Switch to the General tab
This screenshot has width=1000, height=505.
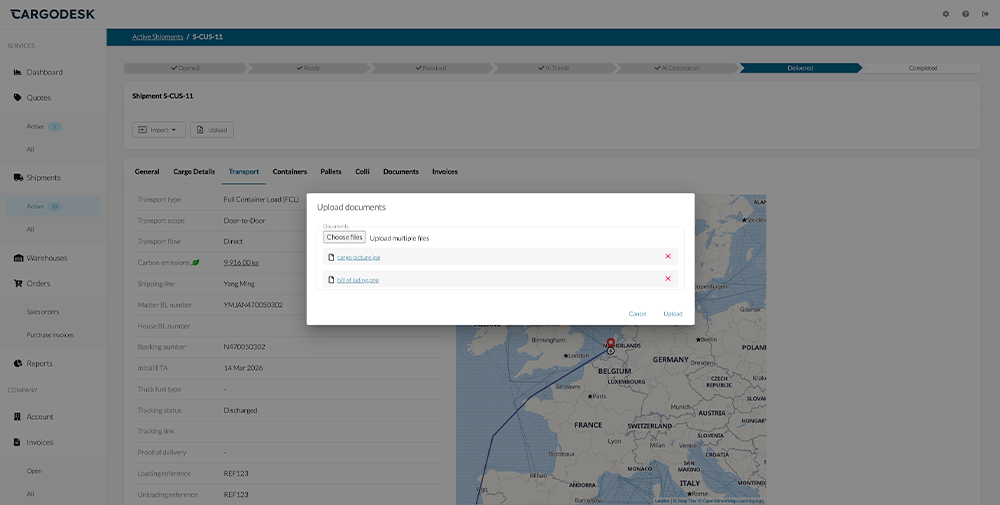(x=147, y=172)
